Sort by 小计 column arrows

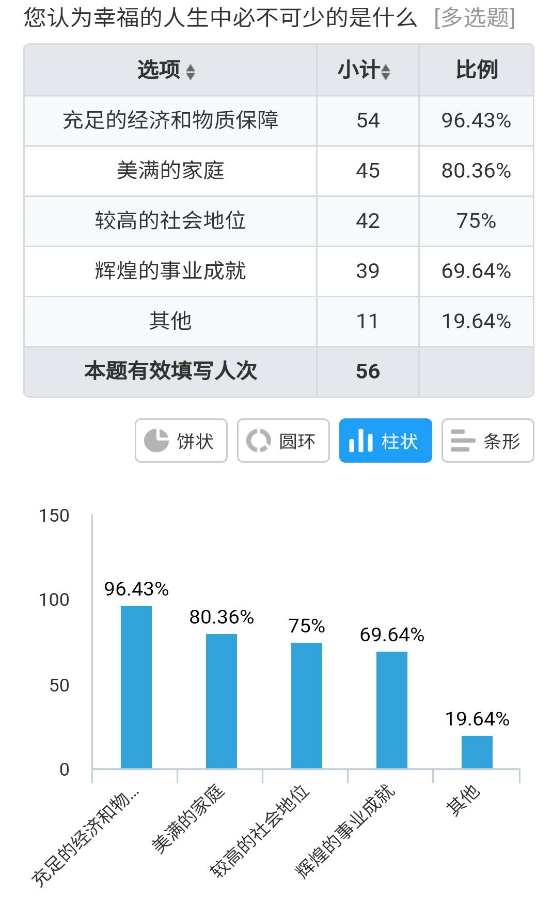coord(385,72)
